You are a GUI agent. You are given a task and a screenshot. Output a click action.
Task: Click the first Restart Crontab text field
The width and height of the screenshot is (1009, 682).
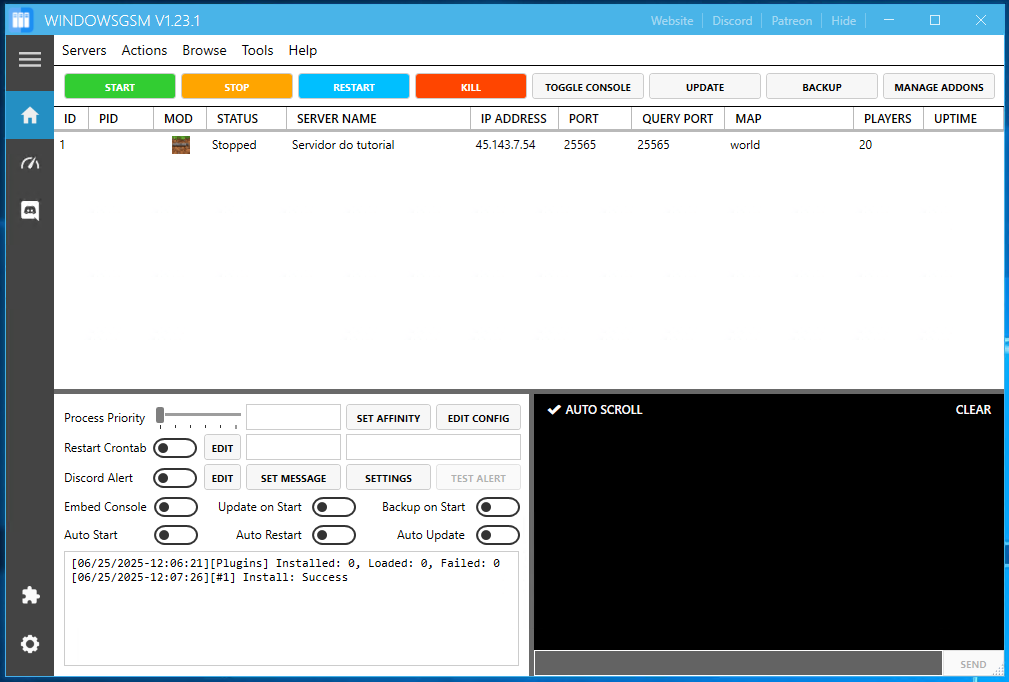click(x=293, y=448)
